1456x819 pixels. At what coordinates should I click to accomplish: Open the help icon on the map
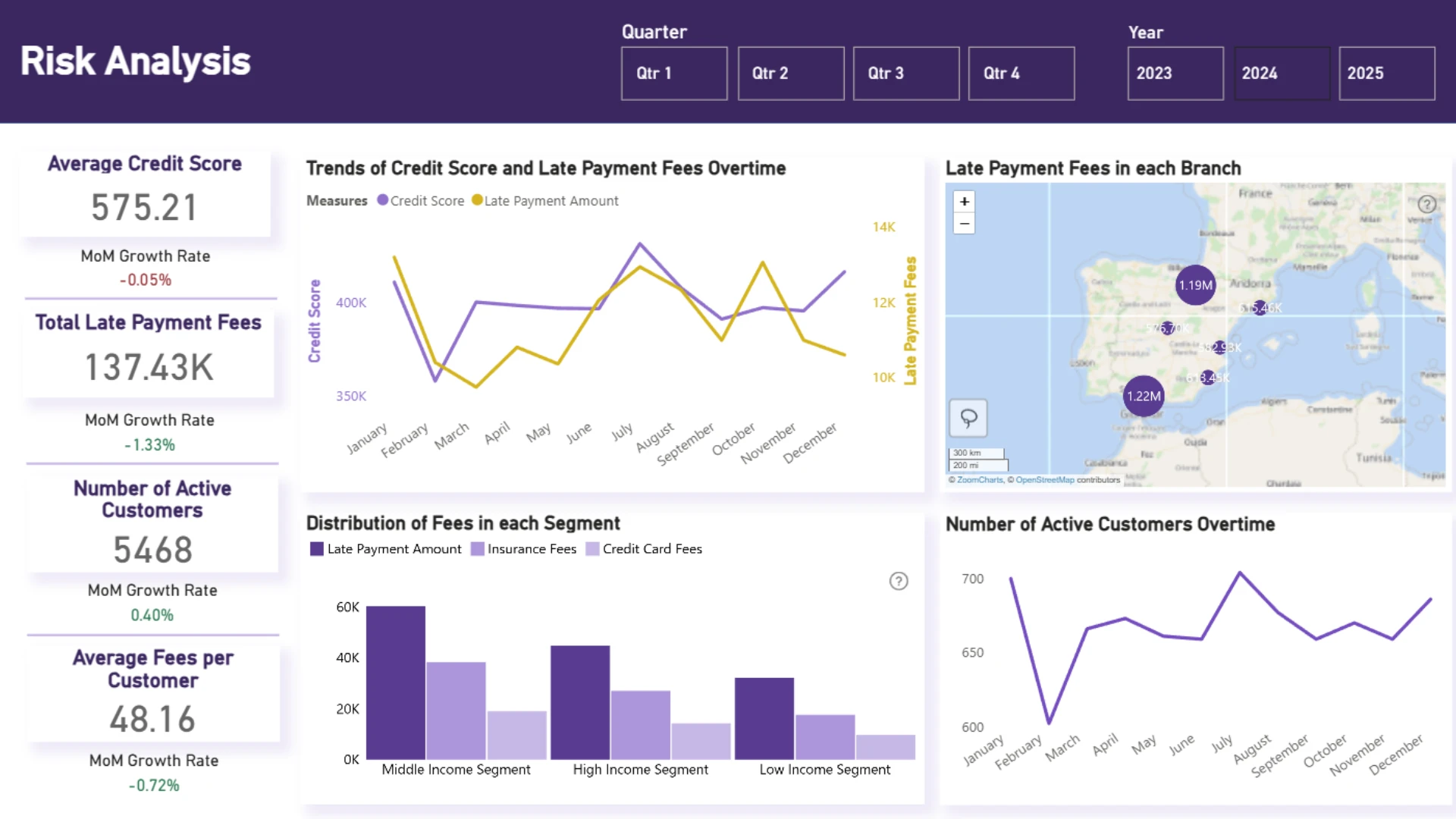1426,204
